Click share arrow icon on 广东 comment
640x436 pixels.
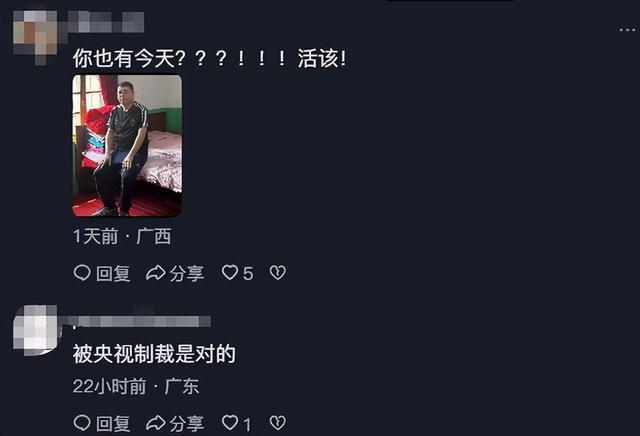(156, 423)
